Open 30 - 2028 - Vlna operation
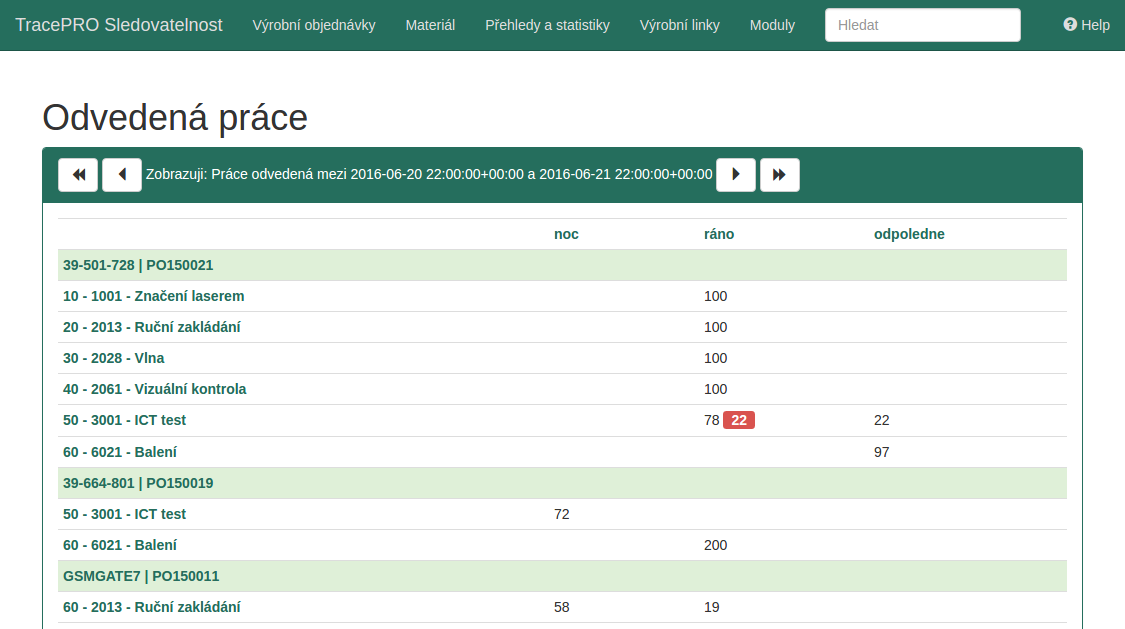Viewport: 1125px width, 629px height. [113, 358]
